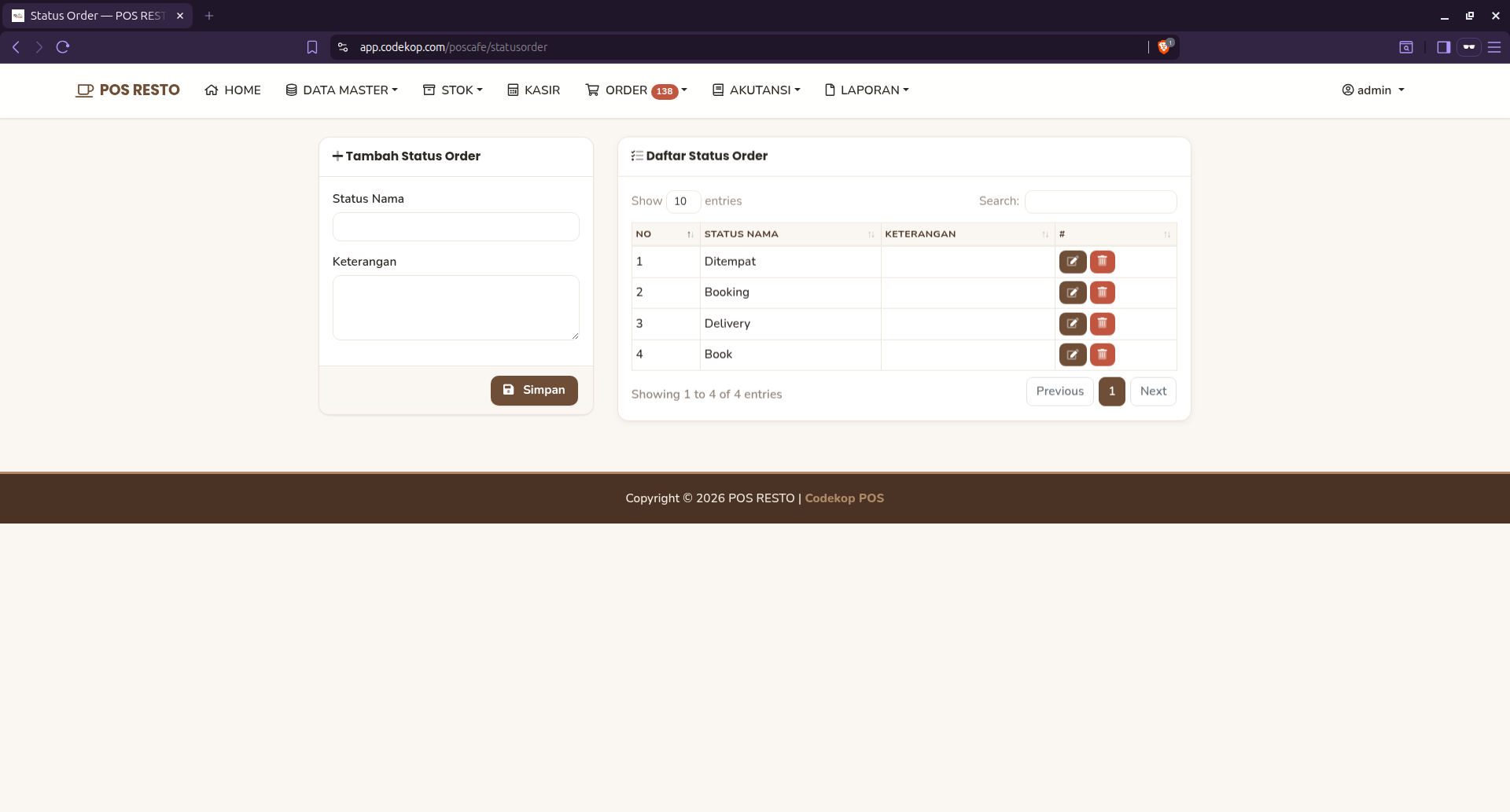
Task: Go back using browser back arrow
Action: point(16,47)
